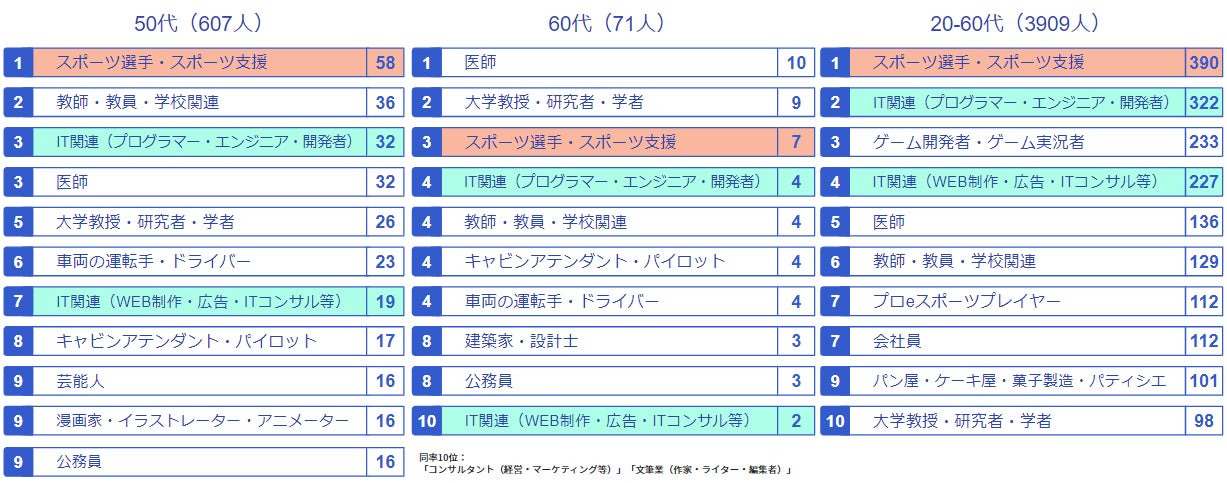This screenshot has height=483, width=1227.
Task: Click the rank 1 badge in the 50代 column
Action: coord(18,63)
